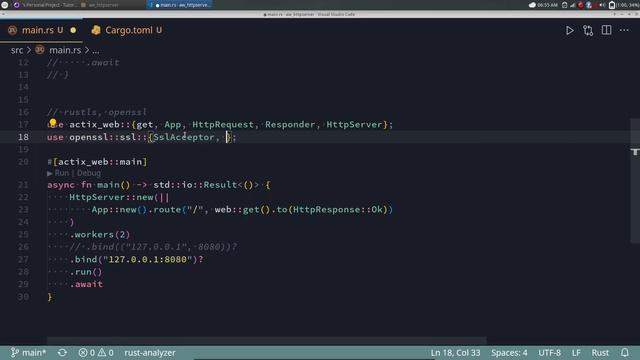Click the horizontal scrollbar at editor bottom
640x360 pixels.
pos(266,340)
